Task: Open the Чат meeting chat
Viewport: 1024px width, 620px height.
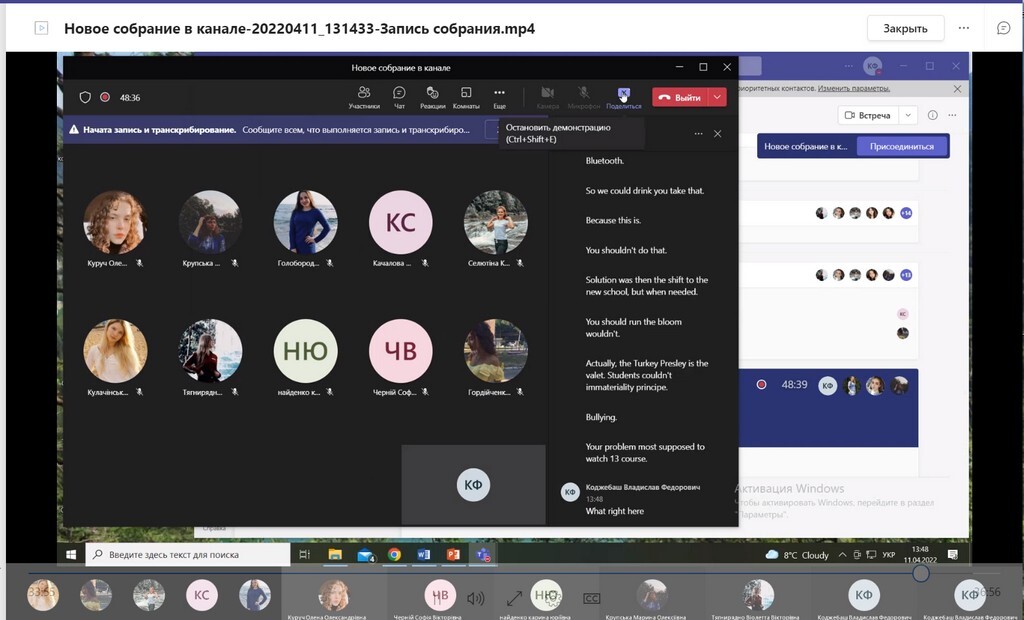Action: (x=399, y=97)
